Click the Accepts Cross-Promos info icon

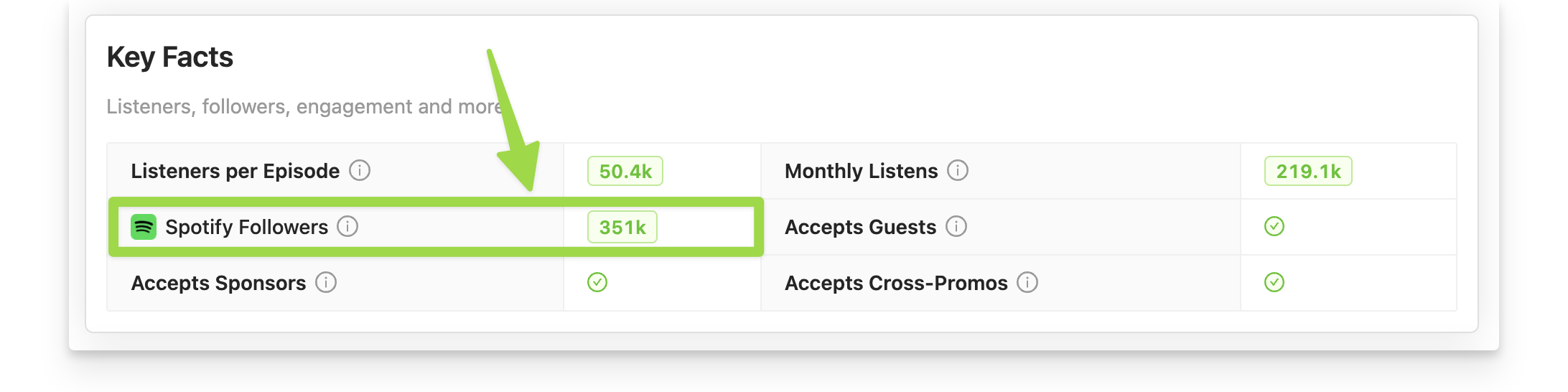click(1027, 283)
